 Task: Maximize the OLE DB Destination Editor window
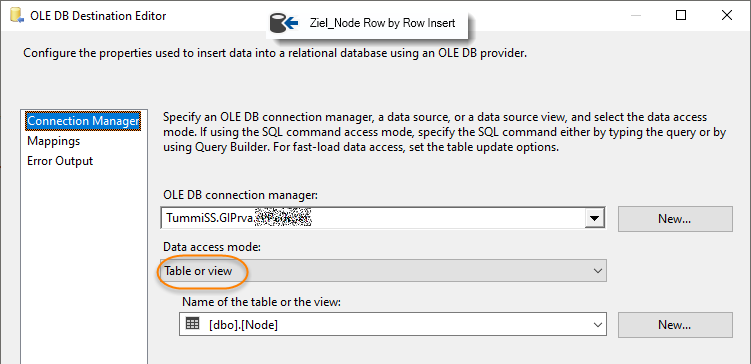pos(681,15)
